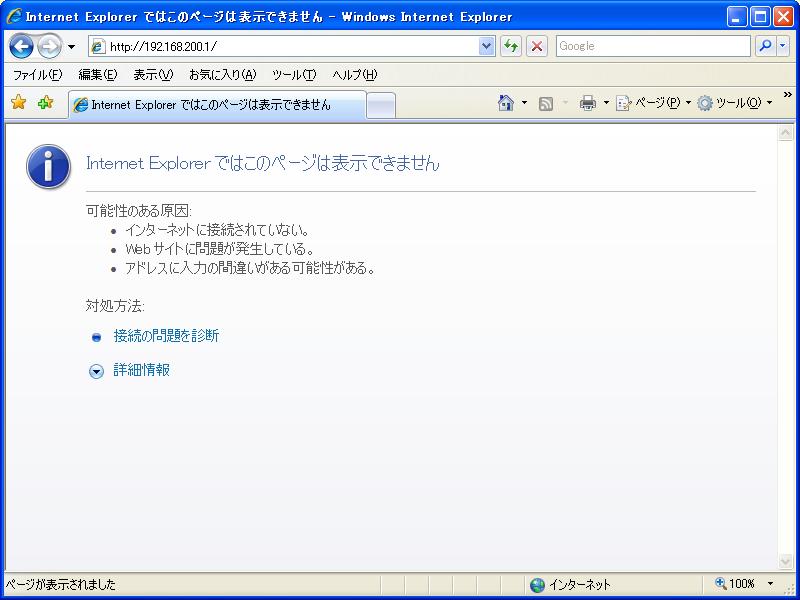Open the 表示(V) menu

(153, 75)
